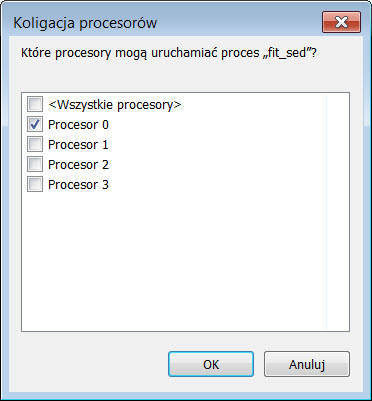Select the "<Wszystkie procesory>" list label
The image size is (372, 401).
click(115, 105)
